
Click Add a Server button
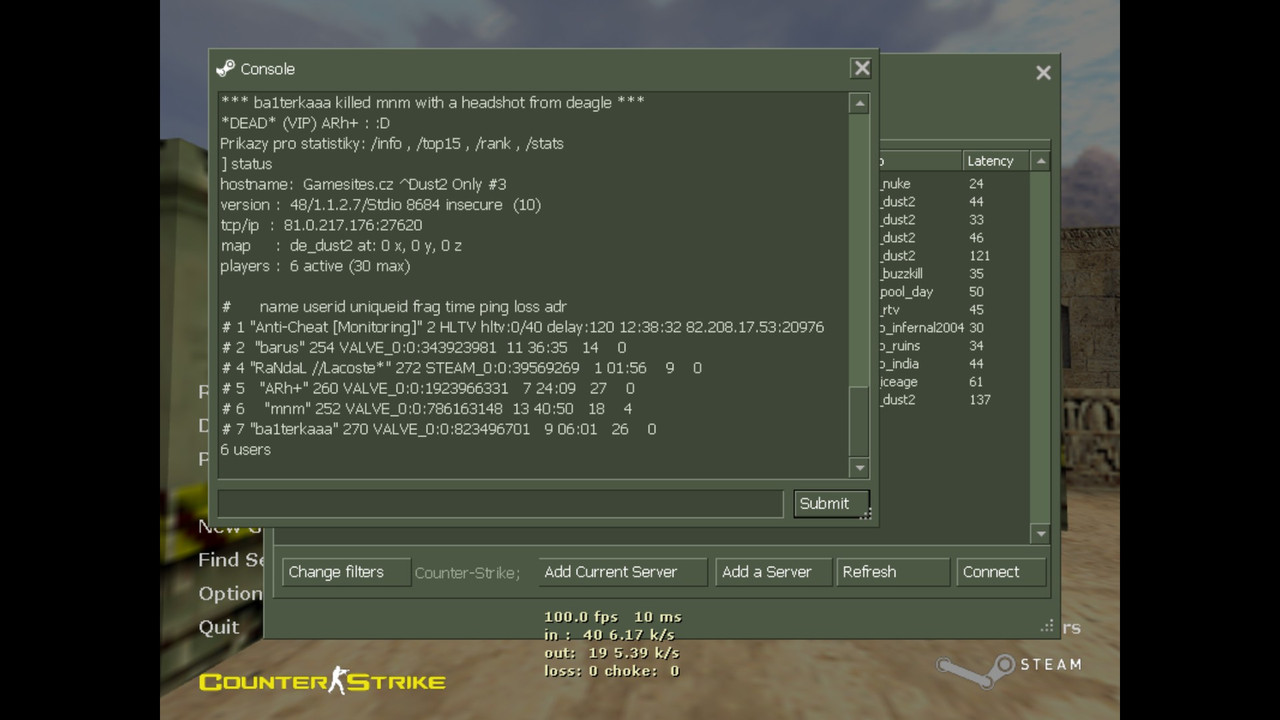[x=771, y=572]
